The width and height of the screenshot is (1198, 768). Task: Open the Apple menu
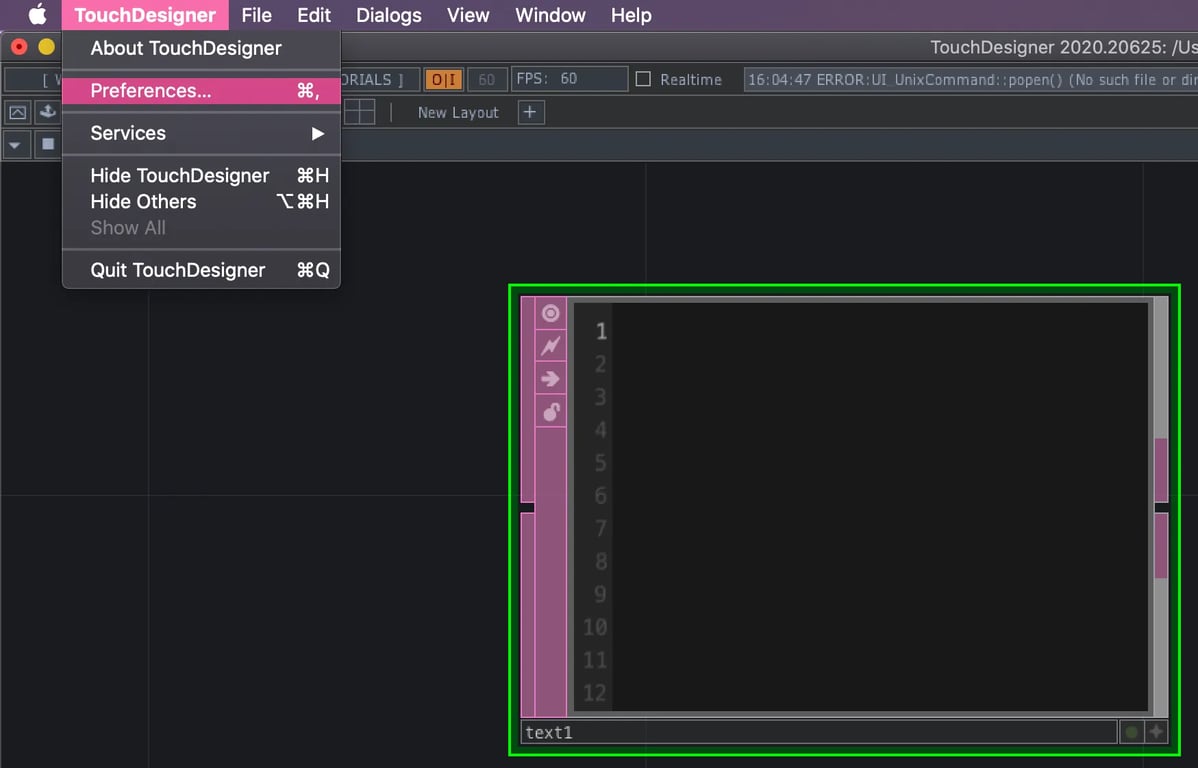tap(37, 15)
